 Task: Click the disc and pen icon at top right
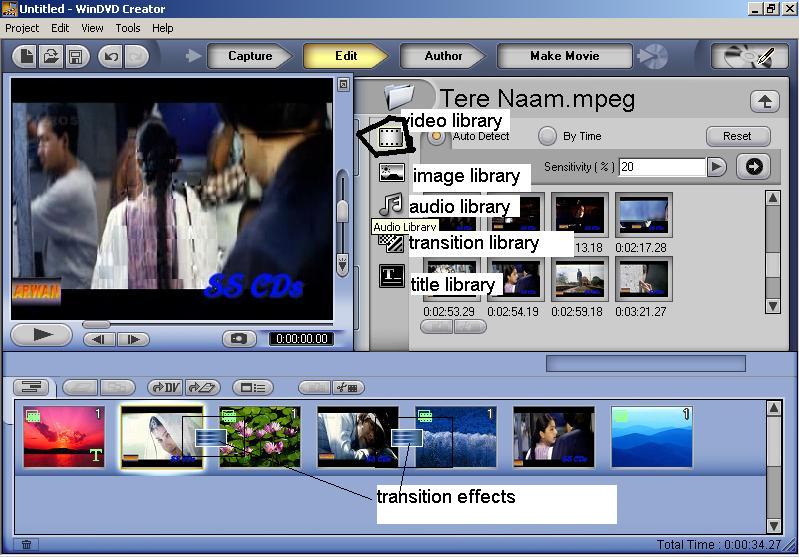tap(749, 56)
